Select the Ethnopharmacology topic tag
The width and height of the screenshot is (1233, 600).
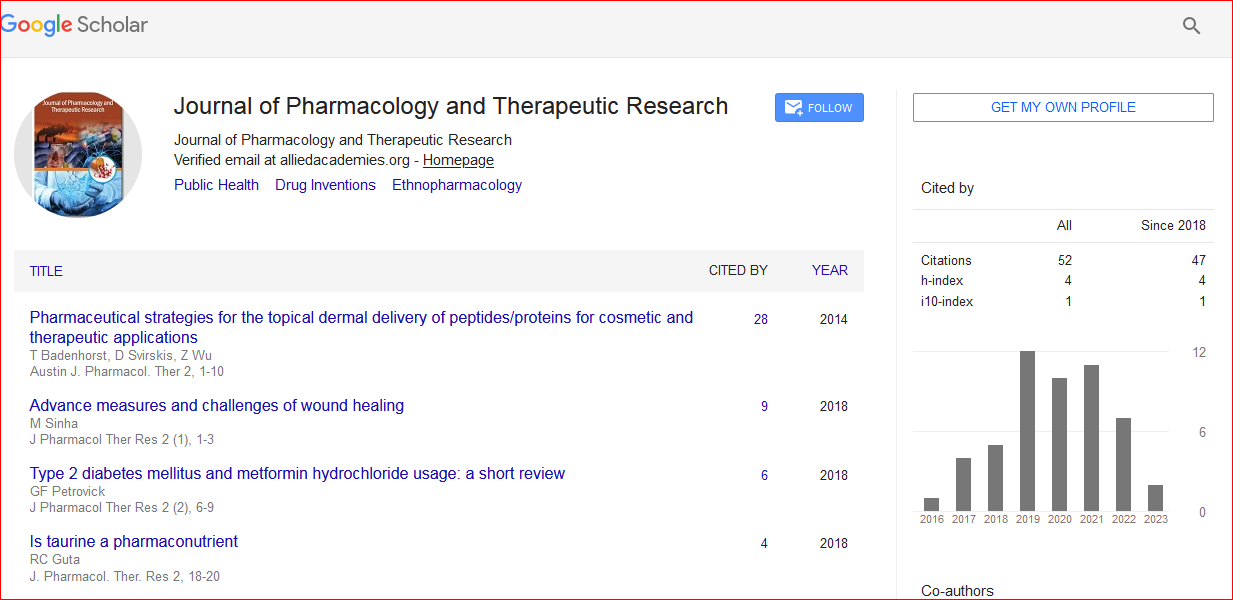point(456,185)
